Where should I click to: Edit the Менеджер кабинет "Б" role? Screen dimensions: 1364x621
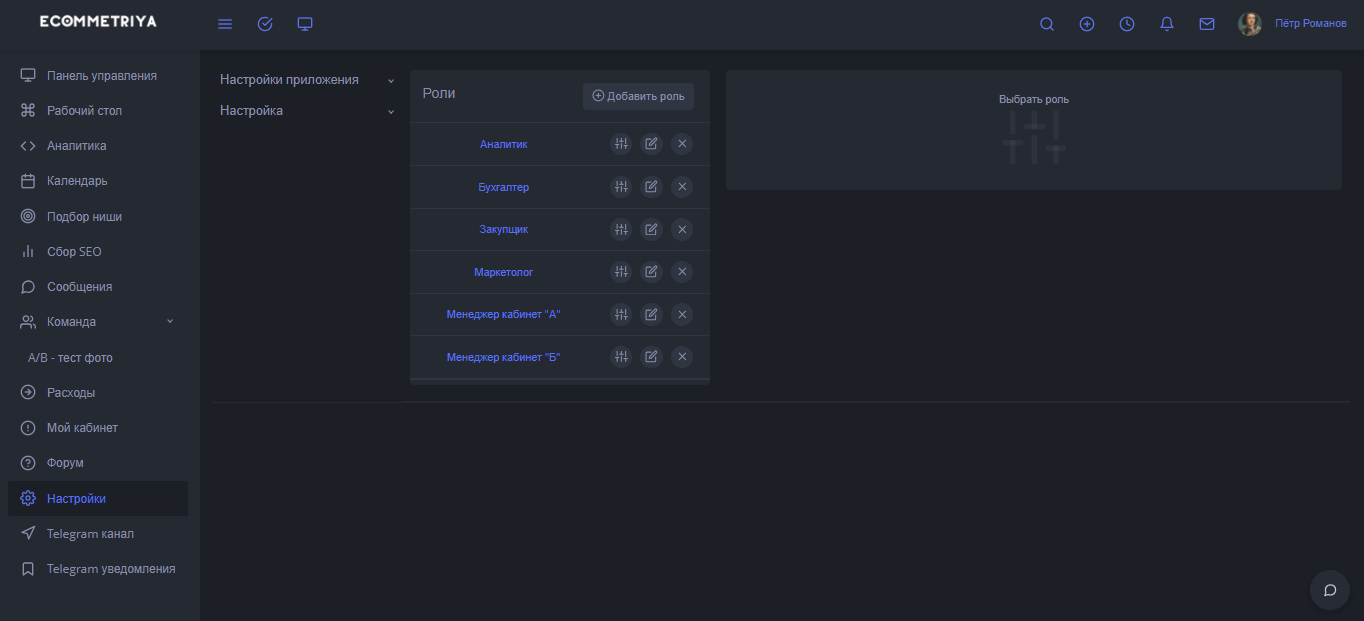point(651,357)
